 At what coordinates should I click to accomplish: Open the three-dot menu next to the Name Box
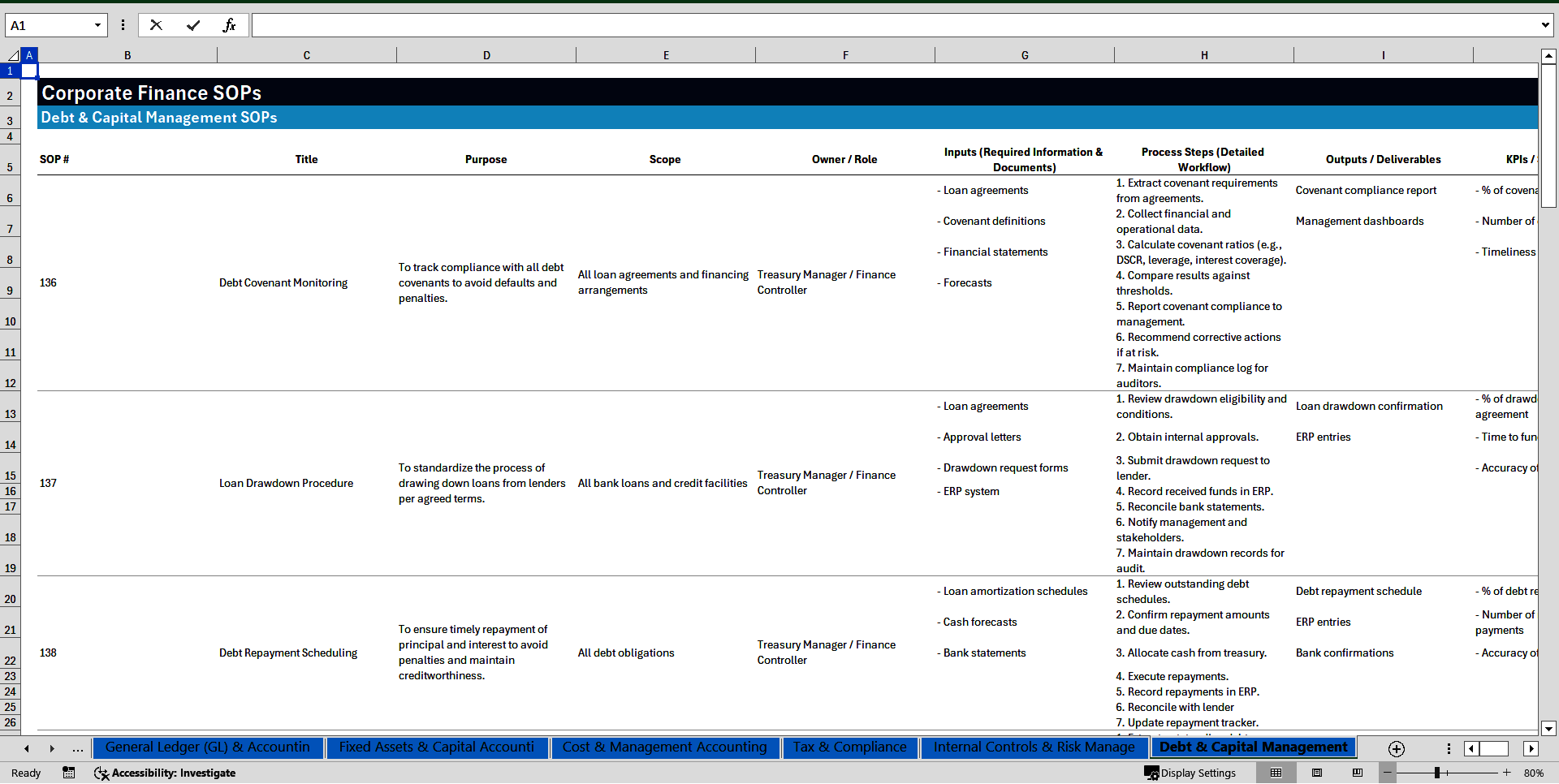(x=123, y=25)
